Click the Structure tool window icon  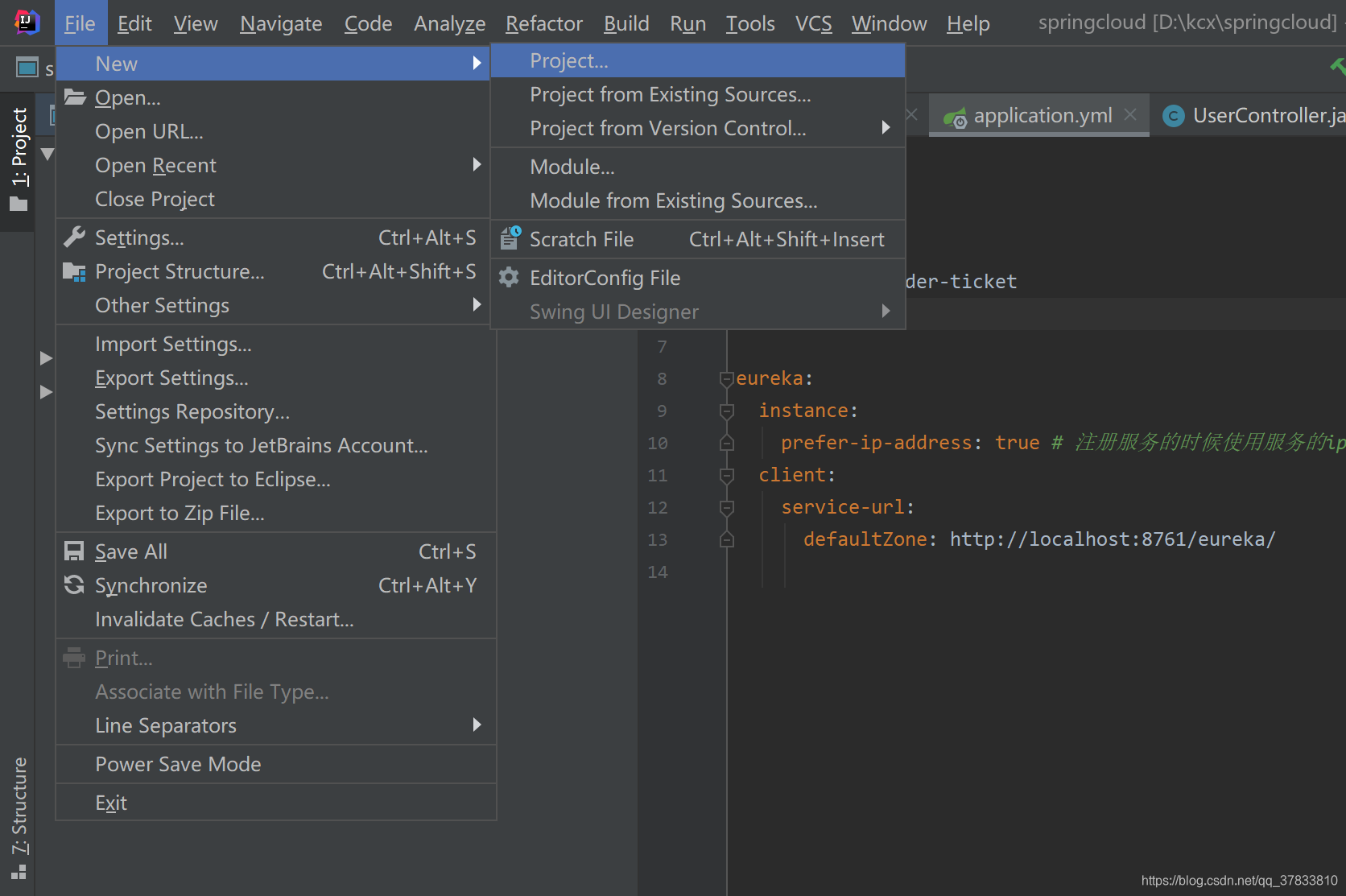coord(19,872)
